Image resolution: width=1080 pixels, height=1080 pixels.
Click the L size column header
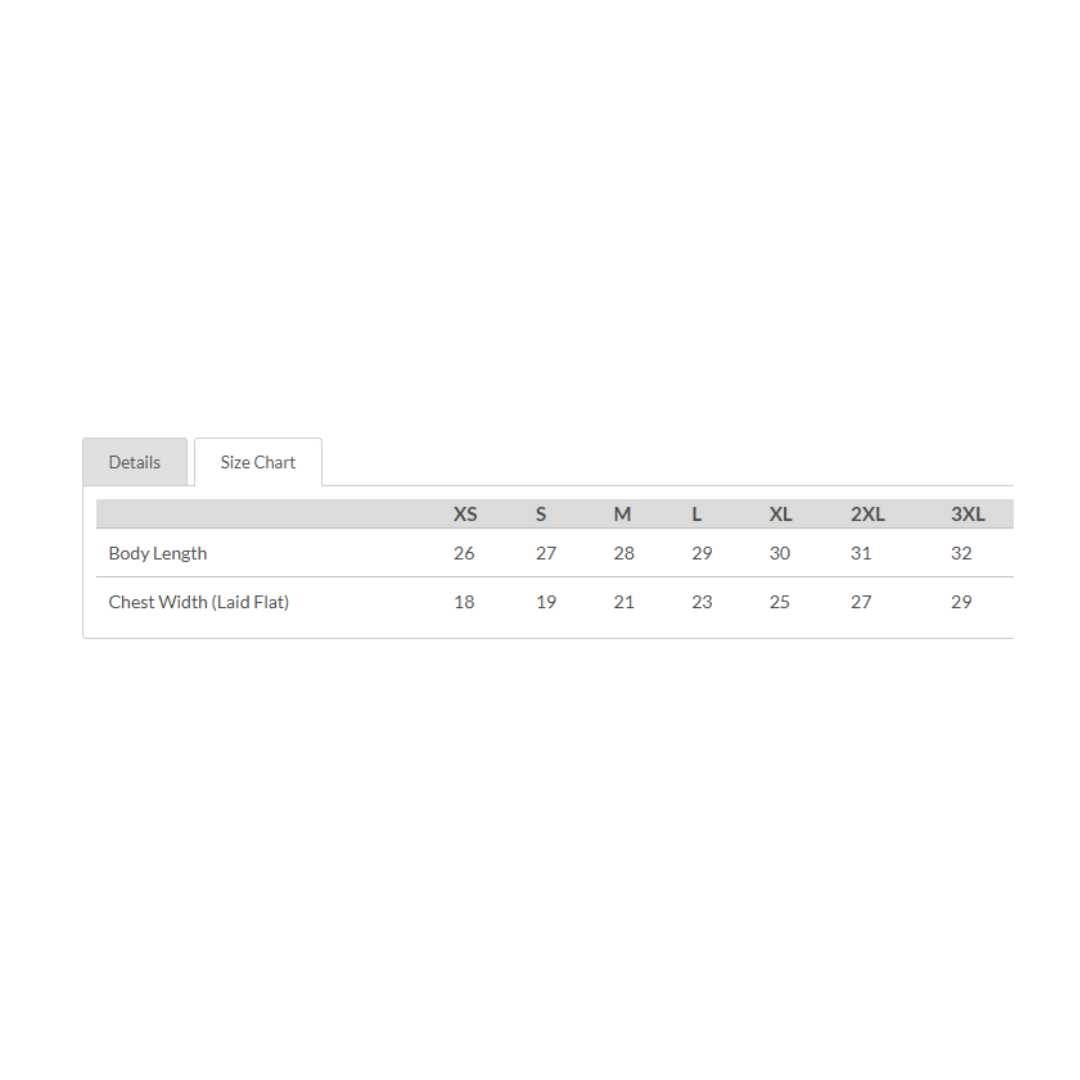tap(697, 514)
